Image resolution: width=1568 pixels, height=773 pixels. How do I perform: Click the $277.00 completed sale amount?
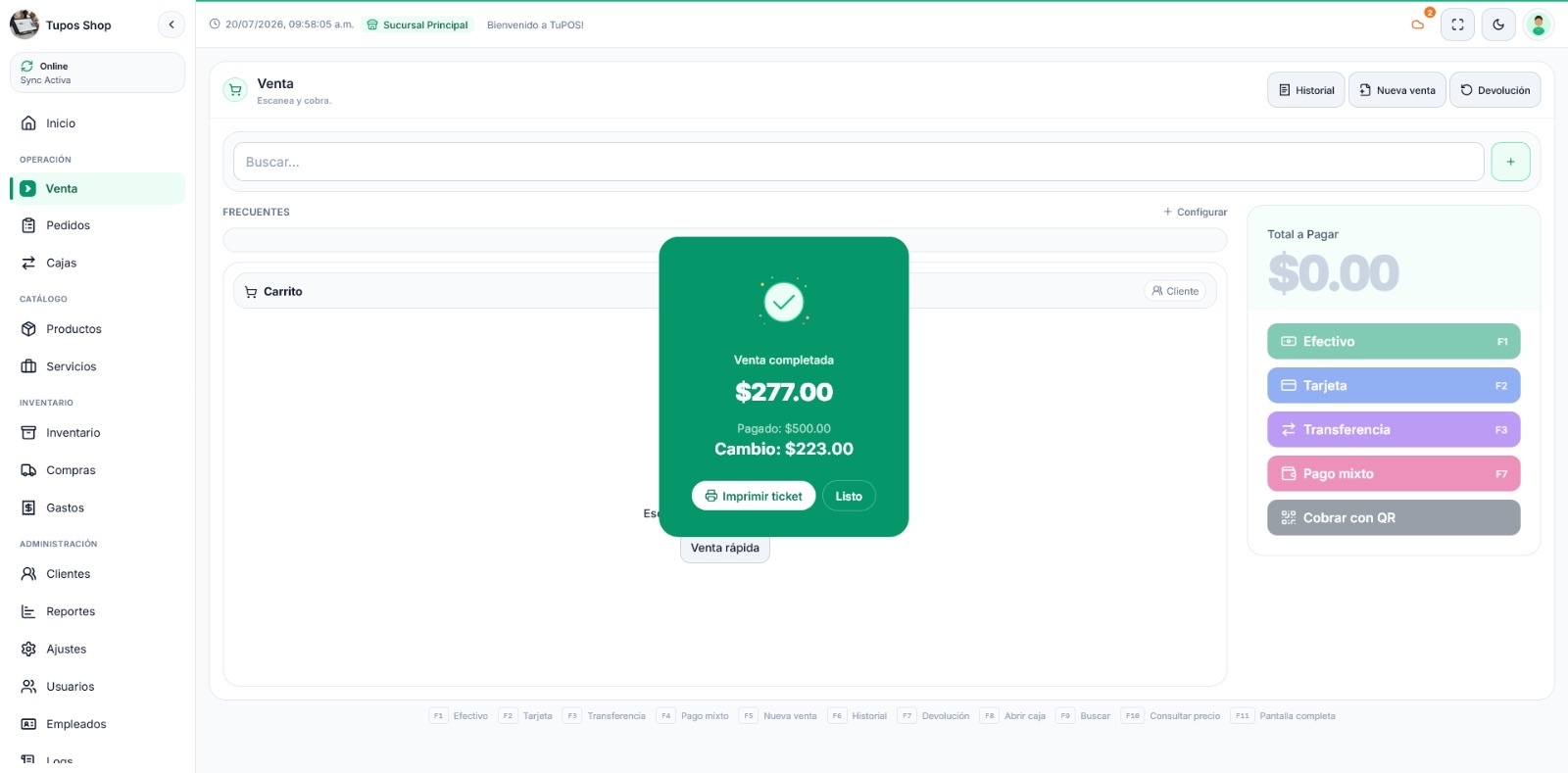[784, 392]
